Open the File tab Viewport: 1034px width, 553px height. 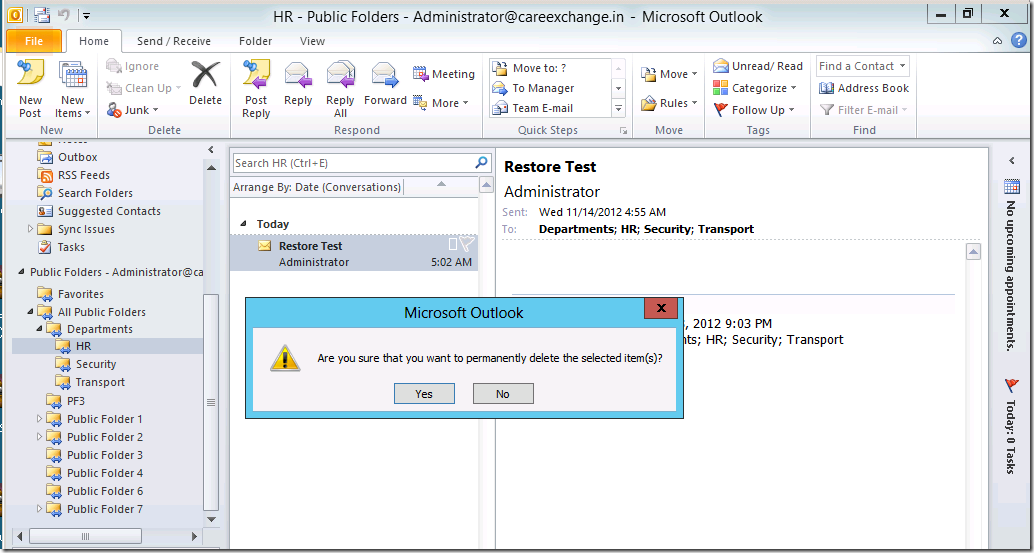point(34,41)
